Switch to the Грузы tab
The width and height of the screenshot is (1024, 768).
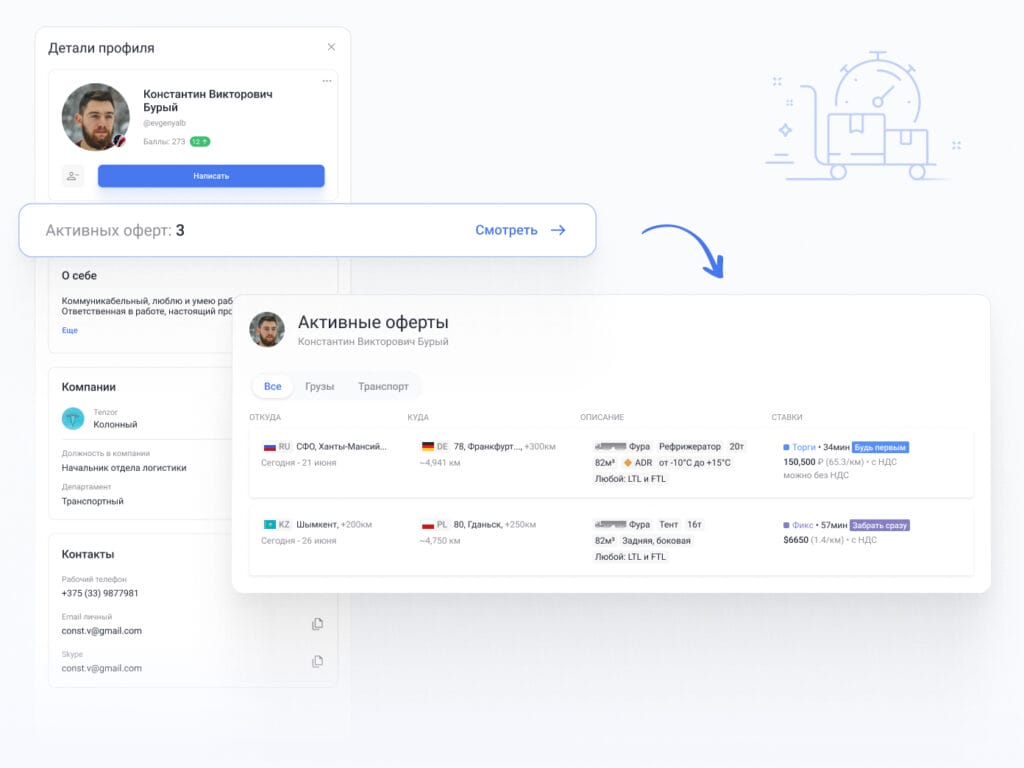[319, 386]
